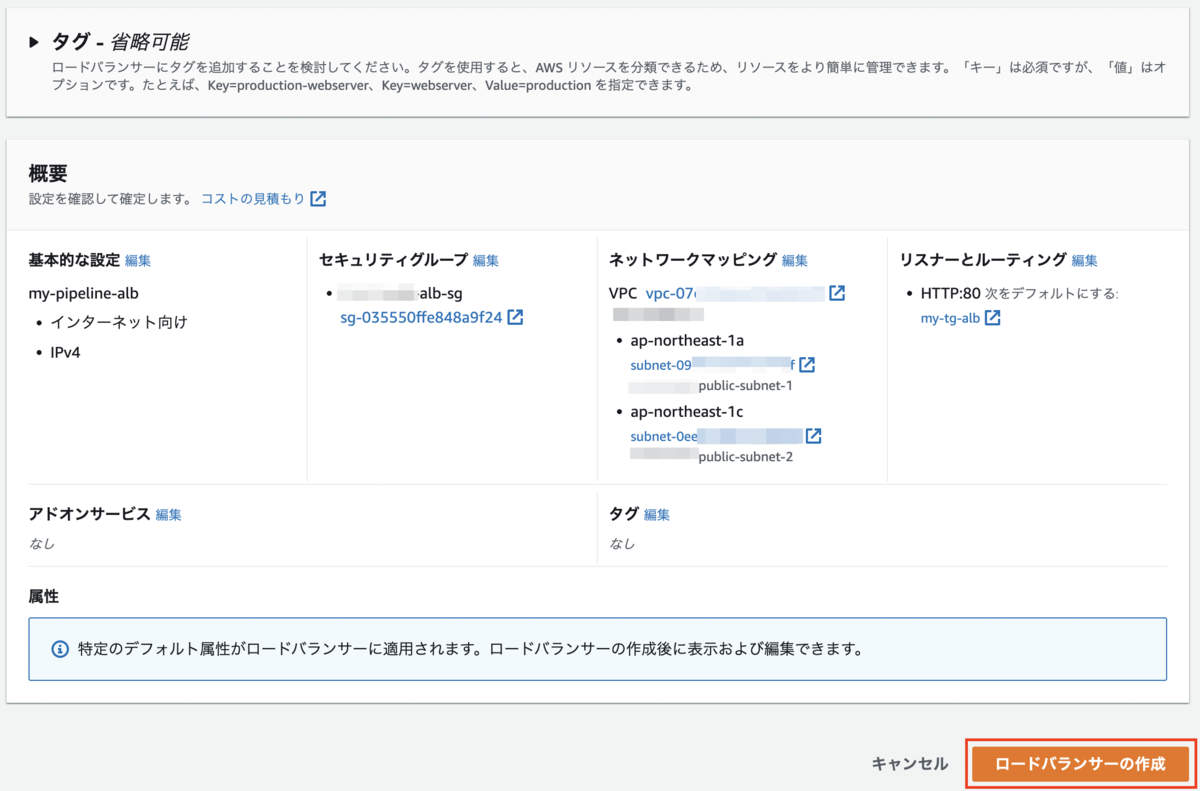Viewport: 1200px width, 791px height.
Task: Expand the タグ - 省略可能 section triangle
Action: tap(34, 42)
